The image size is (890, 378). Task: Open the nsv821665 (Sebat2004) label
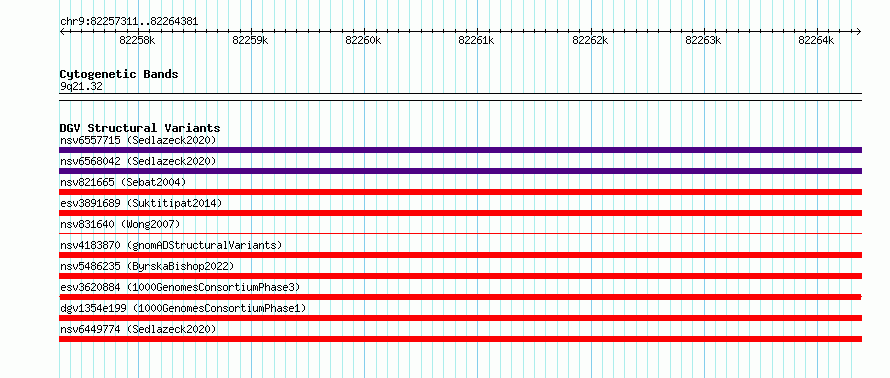tap(123, 182)
